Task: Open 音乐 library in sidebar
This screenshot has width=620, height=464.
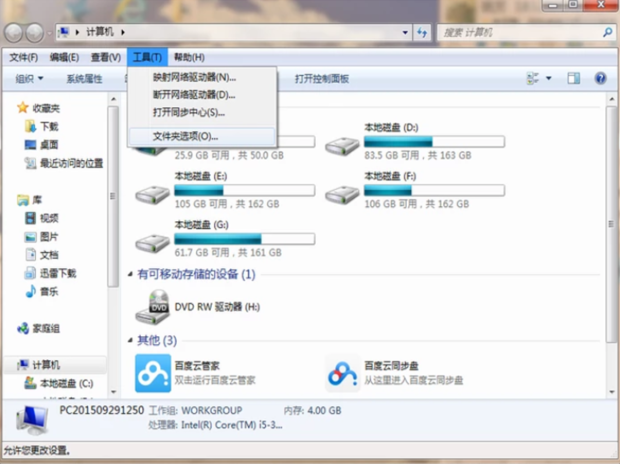Action: coord(42,292)
